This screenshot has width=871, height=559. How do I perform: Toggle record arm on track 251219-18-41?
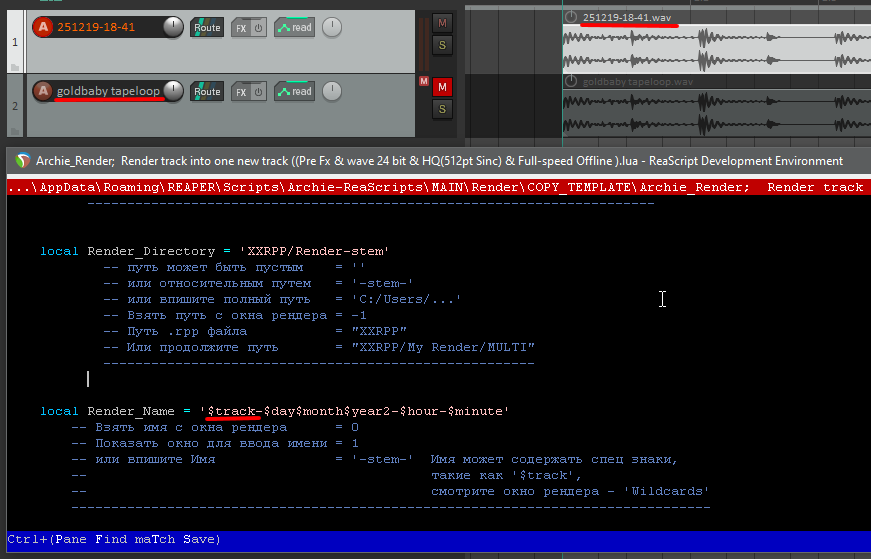tap(43, 27)
